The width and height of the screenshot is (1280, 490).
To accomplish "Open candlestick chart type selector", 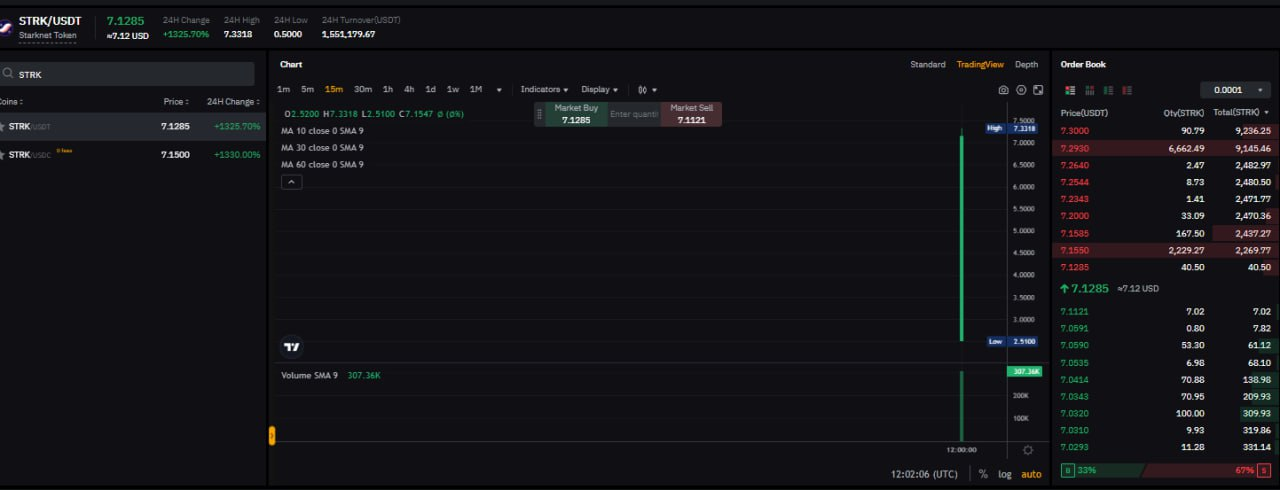I will (647, 90).
